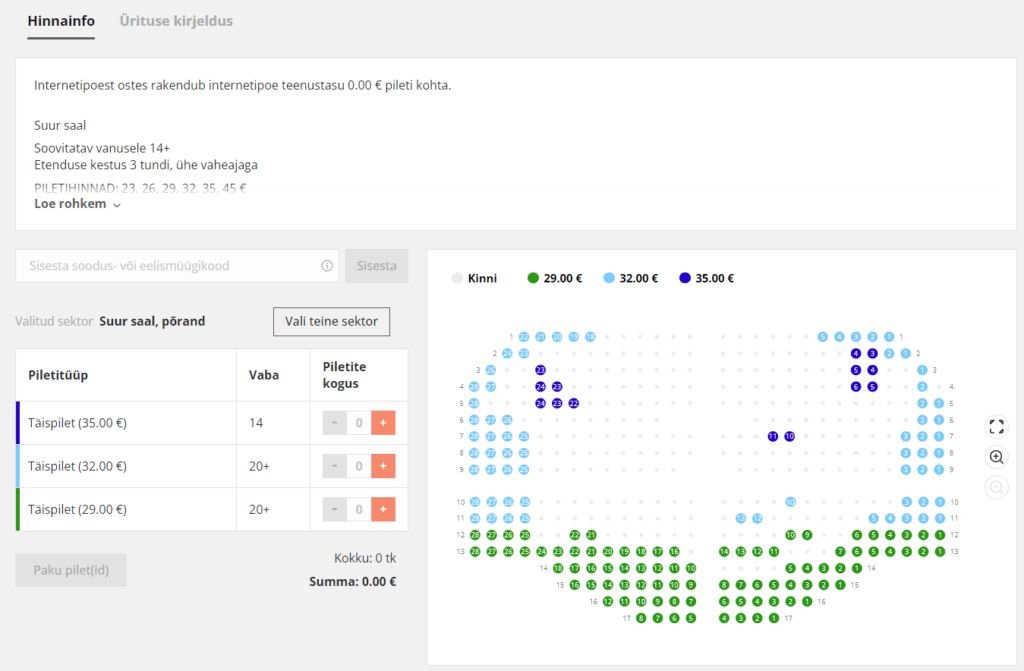
Task: Click the dark blue 35.00 € legend swatch
Action: click(x=684, y=278)
